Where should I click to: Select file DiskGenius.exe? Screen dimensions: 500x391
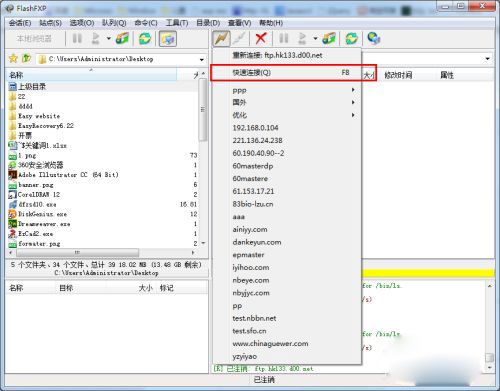click(103, 214)
